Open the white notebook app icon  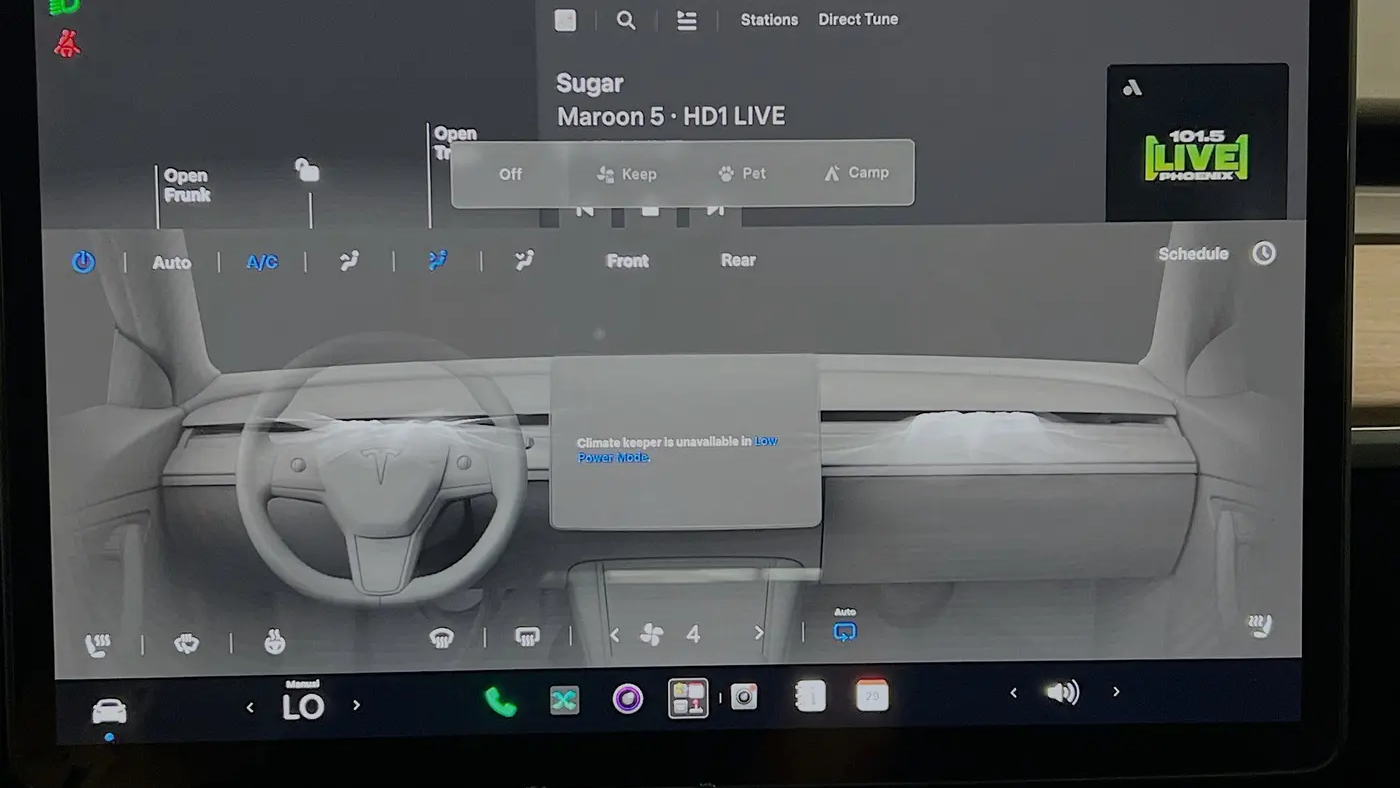[810, 696]
